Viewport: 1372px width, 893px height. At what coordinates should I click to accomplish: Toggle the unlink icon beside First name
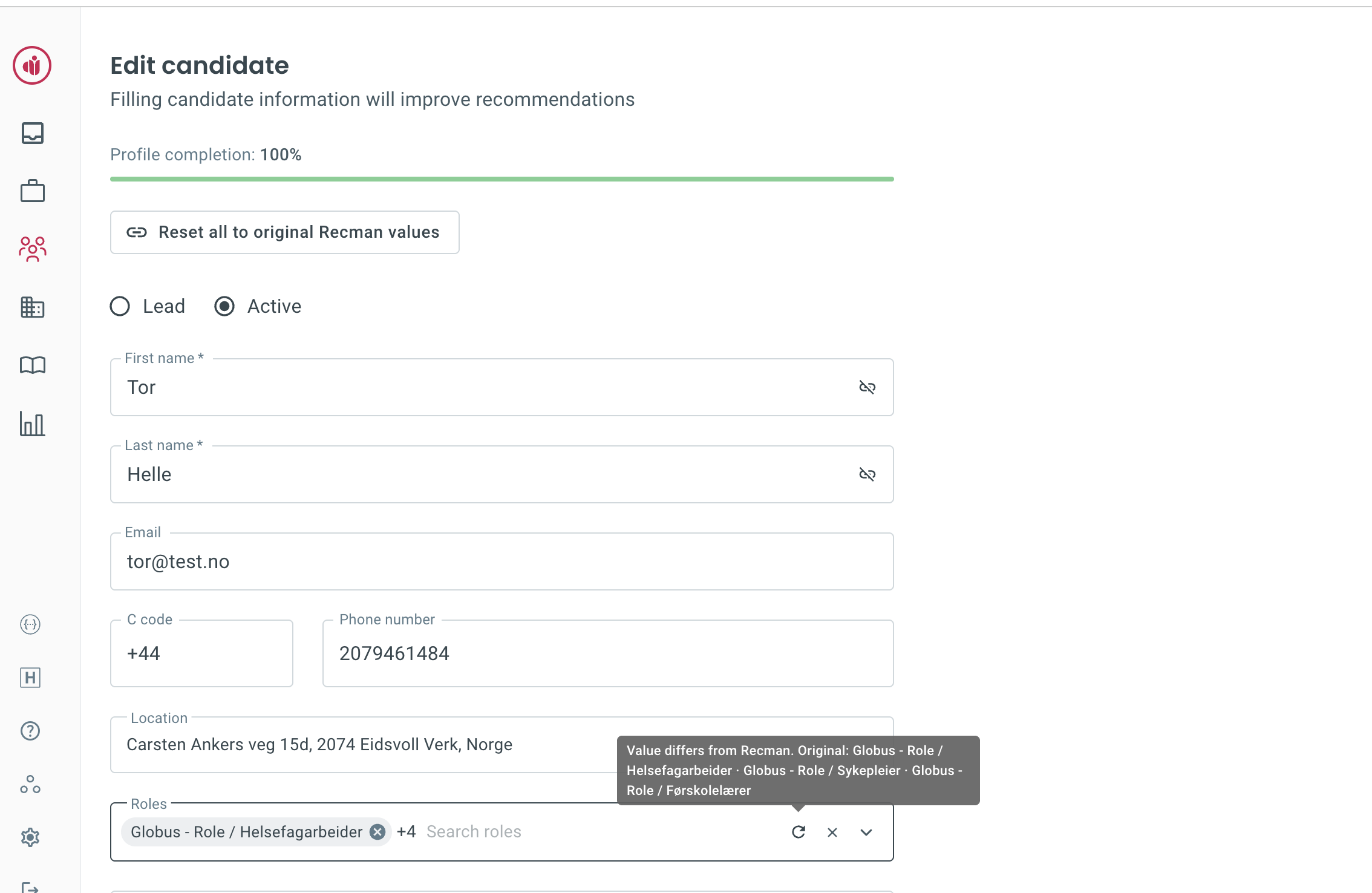[867, 387]
